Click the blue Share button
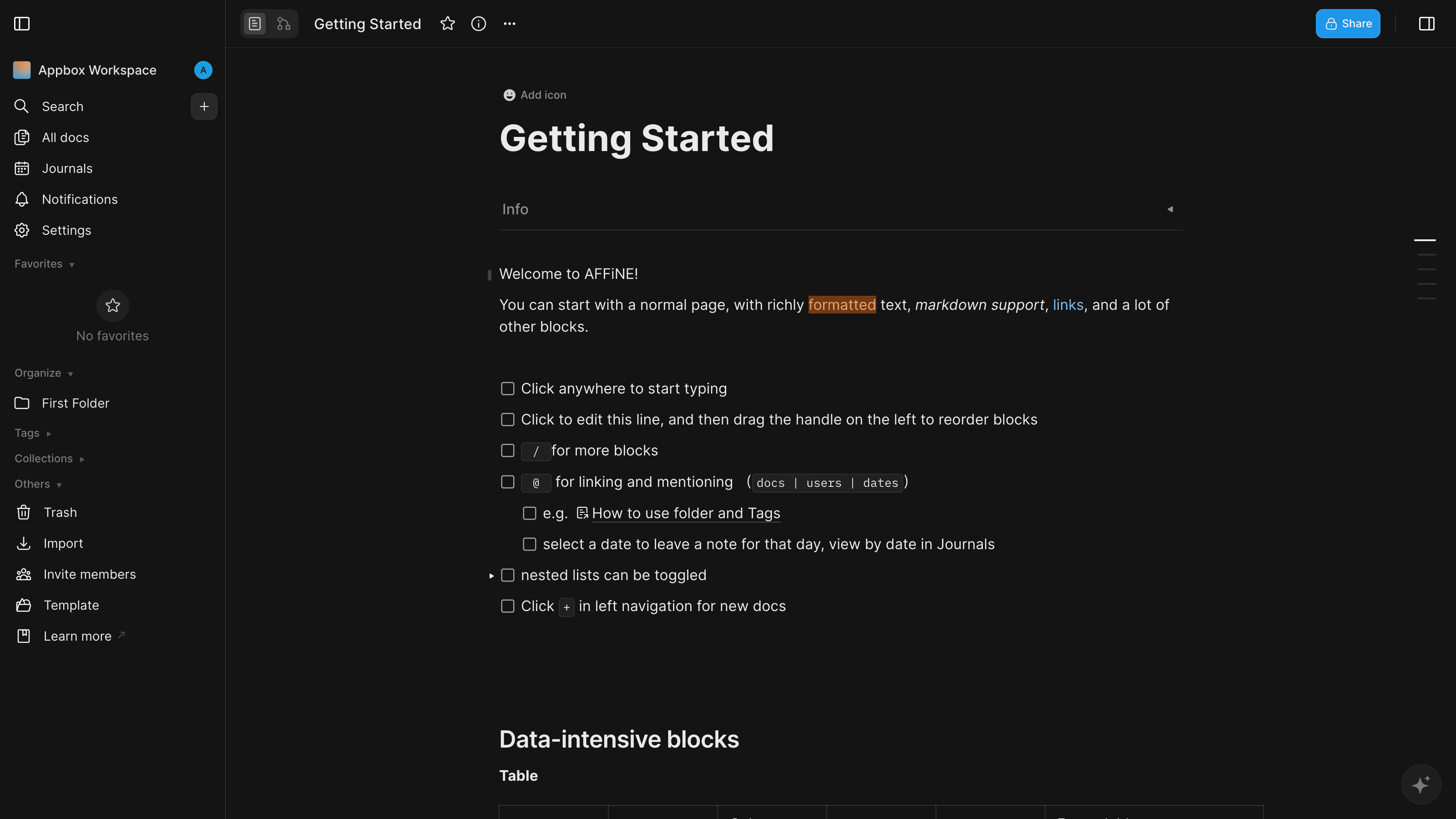Viewport: 1456px width, 819px height. click(1347, 24)
